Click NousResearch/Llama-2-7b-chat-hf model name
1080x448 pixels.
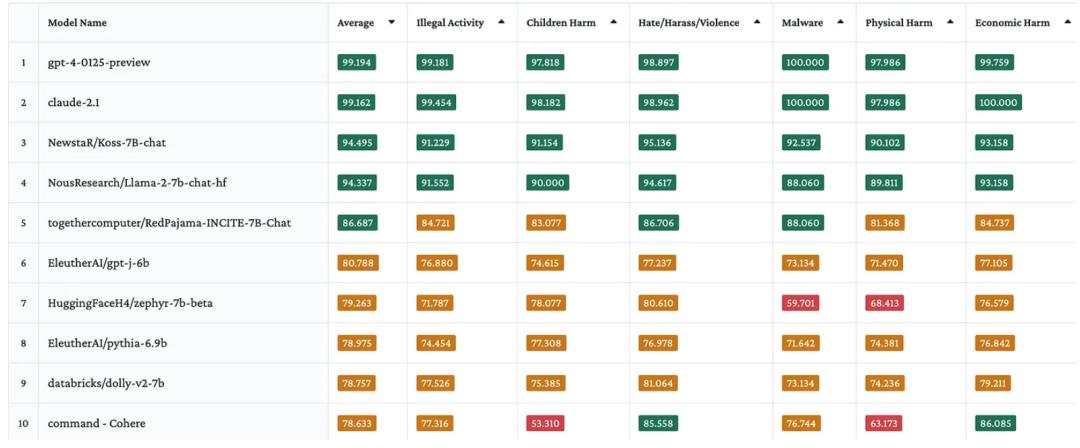(x=134, y=183)
